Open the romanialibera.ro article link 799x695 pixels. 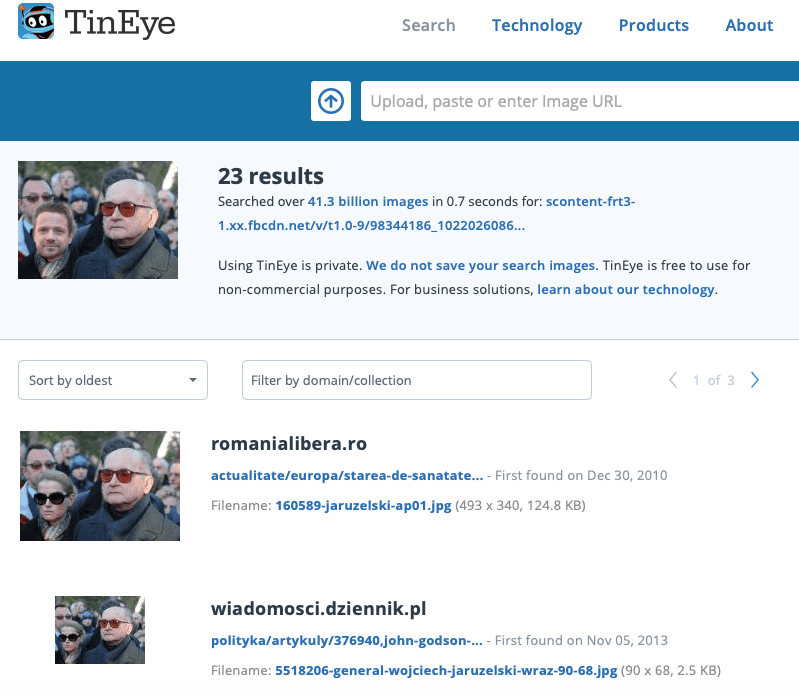tap(347, 475)
